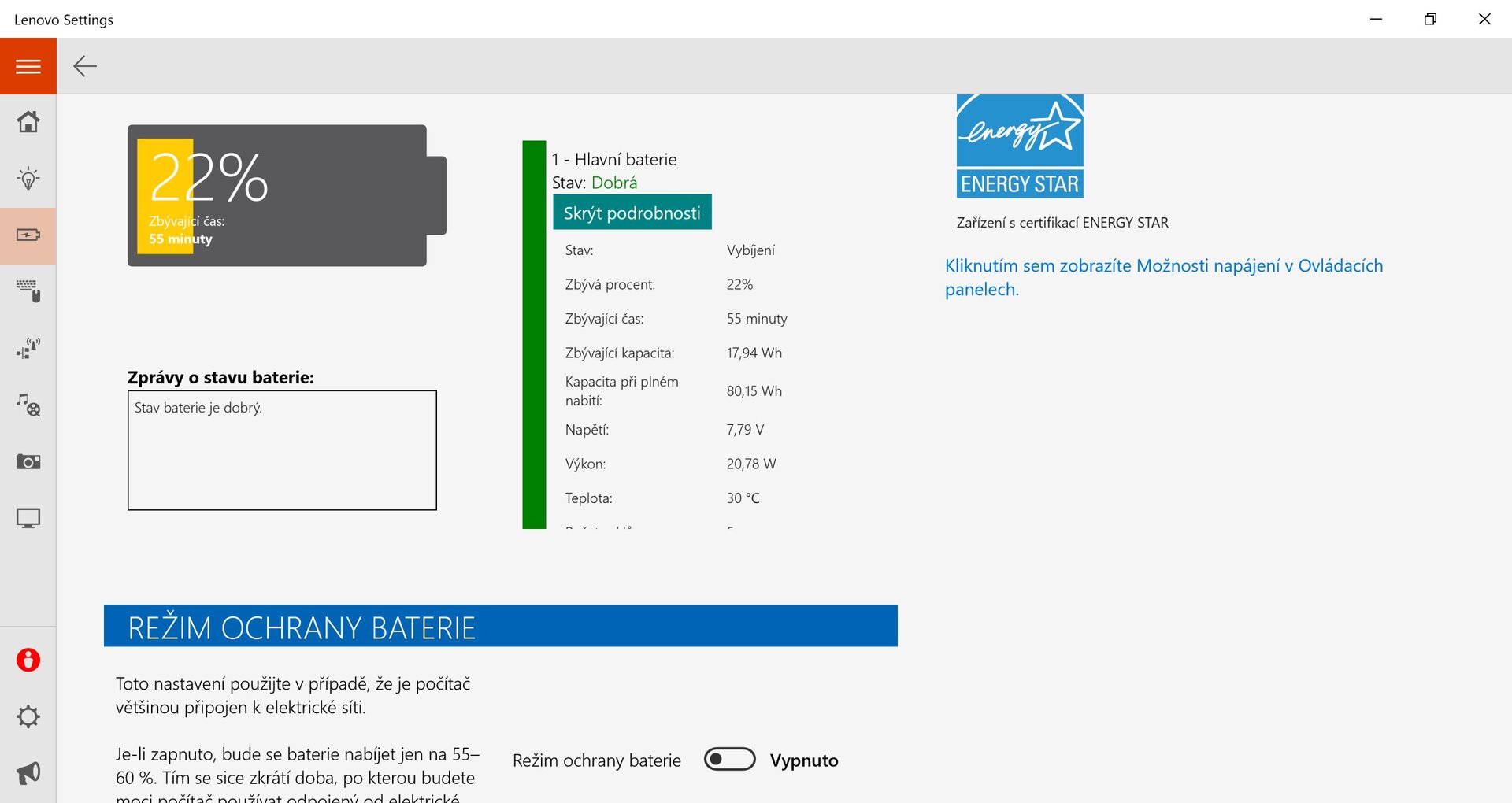Go back using the arrow button

click(85, 66)
